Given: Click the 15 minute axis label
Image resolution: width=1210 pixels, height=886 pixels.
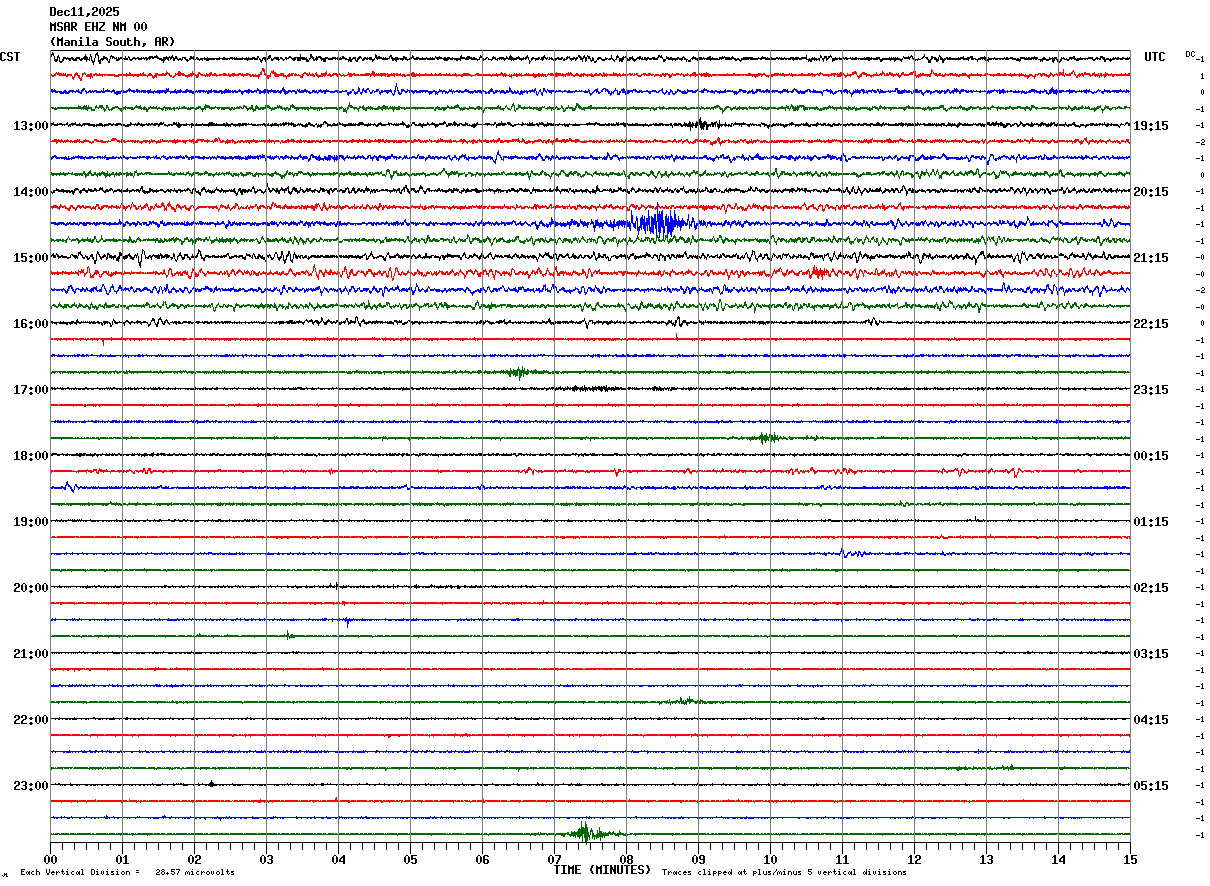Looking at the screenshot, I should [1130, 859].
